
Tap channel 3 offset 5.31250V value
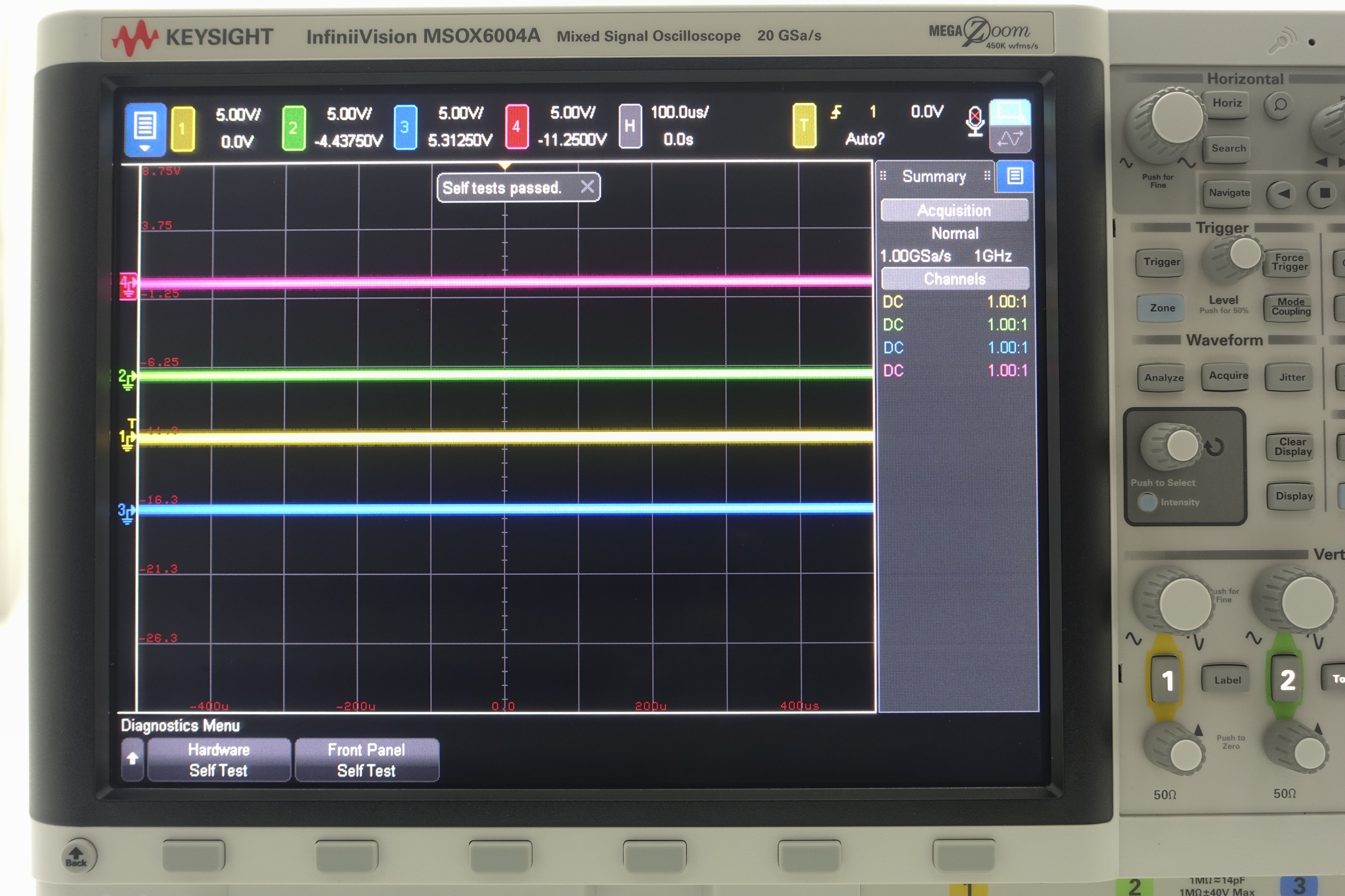(460, 140)
